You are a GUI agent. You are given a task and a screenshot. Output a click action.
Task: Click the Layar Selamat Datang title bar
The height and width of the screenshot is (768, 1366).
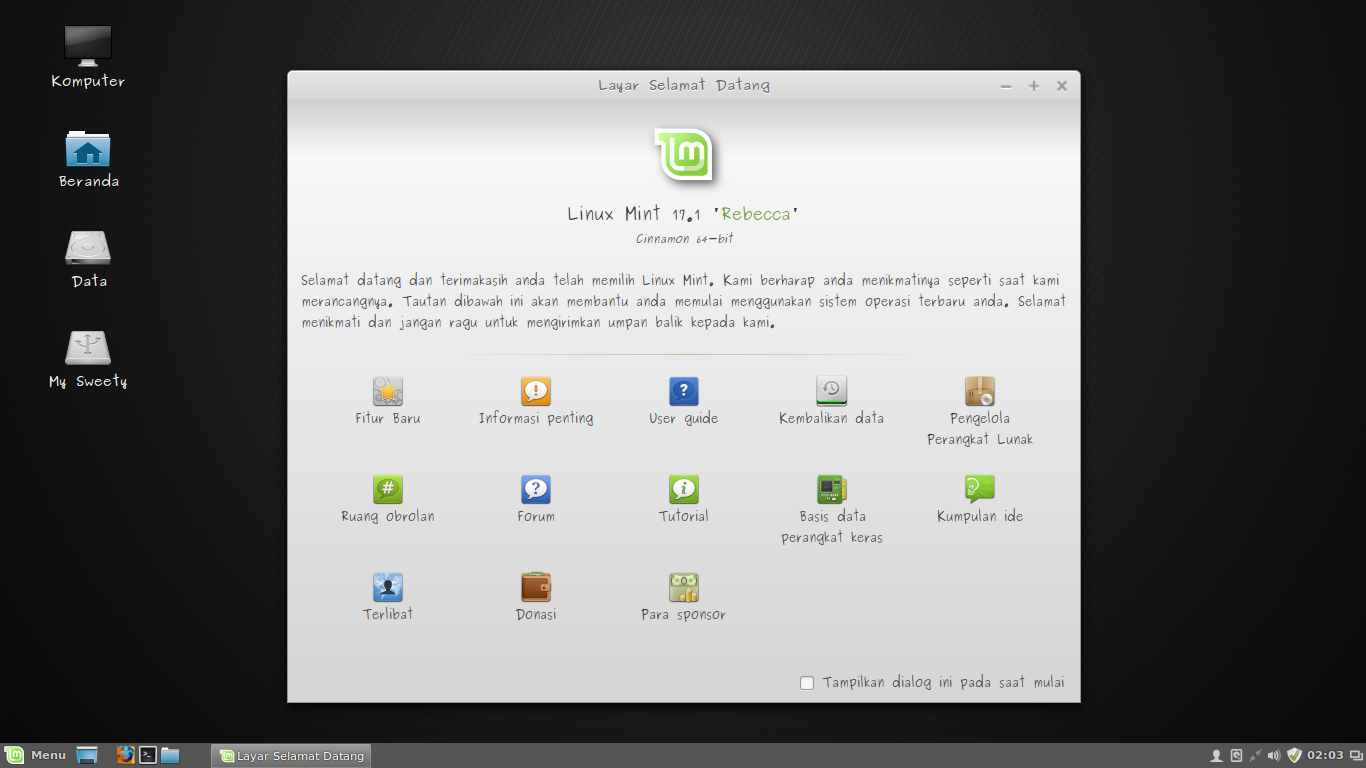(x=684, y=85)
